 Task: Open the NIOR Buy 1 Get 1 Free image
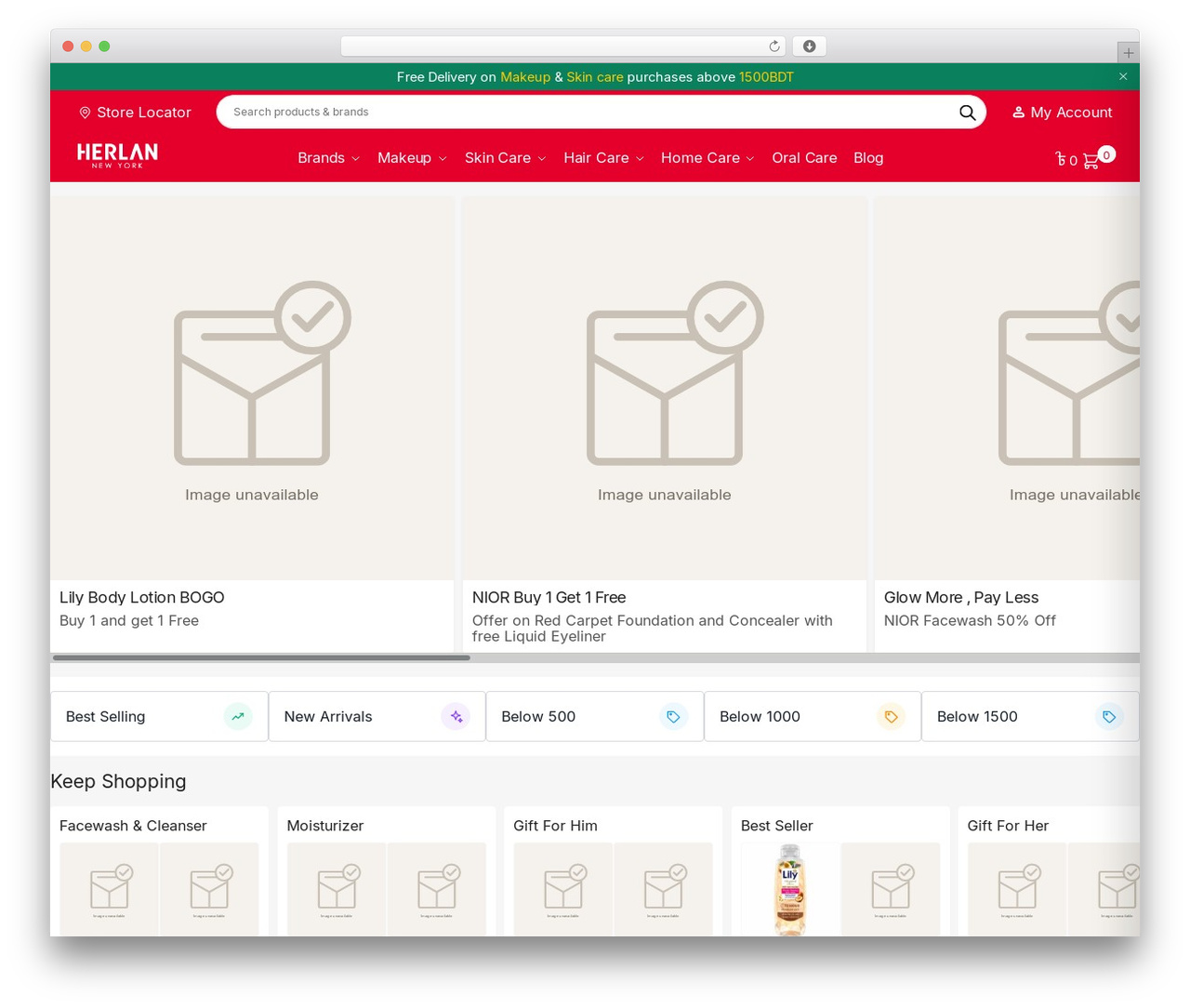665,389
